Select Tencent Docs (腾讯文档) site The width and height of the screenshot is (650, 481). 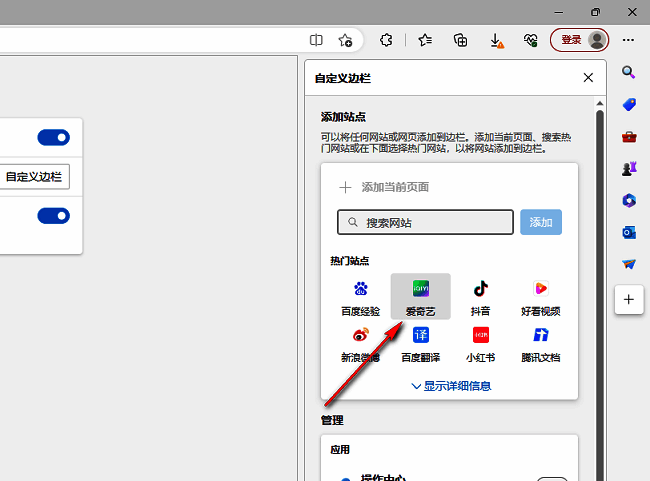point(540,342)
